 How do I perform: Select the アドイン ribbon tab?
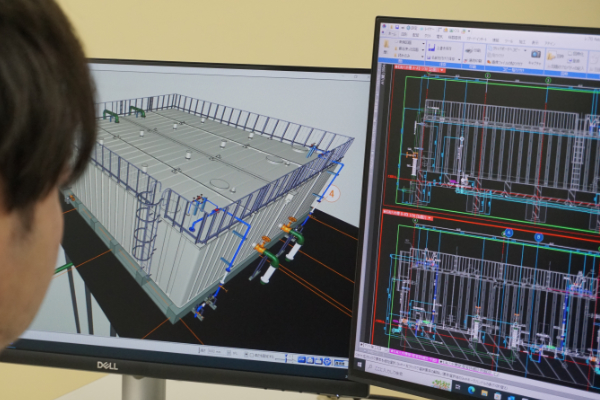(x=549, y=44)
